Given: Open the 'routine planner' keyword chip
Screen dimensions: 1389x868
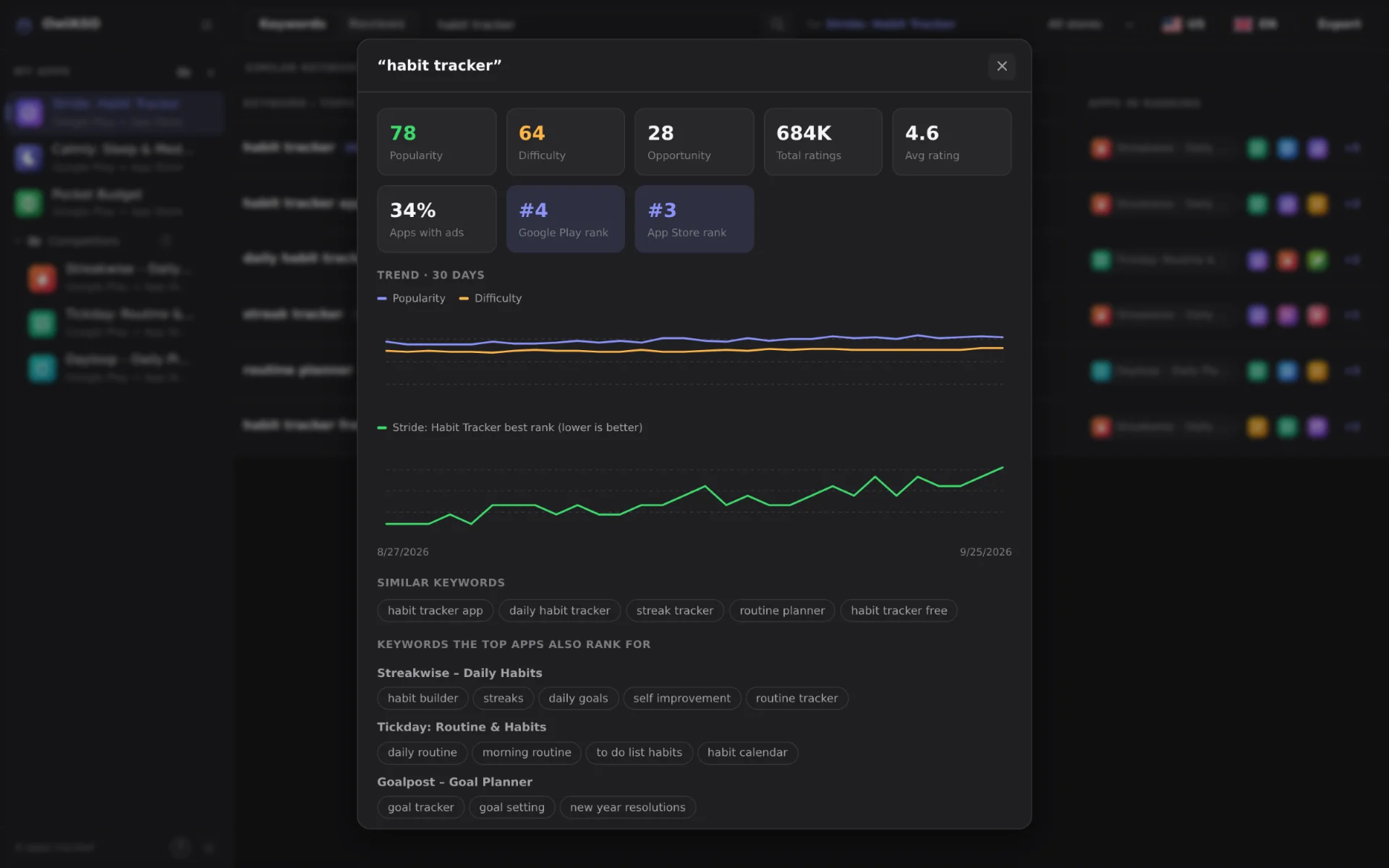Looking at the screenshot, I should point(782,610).
